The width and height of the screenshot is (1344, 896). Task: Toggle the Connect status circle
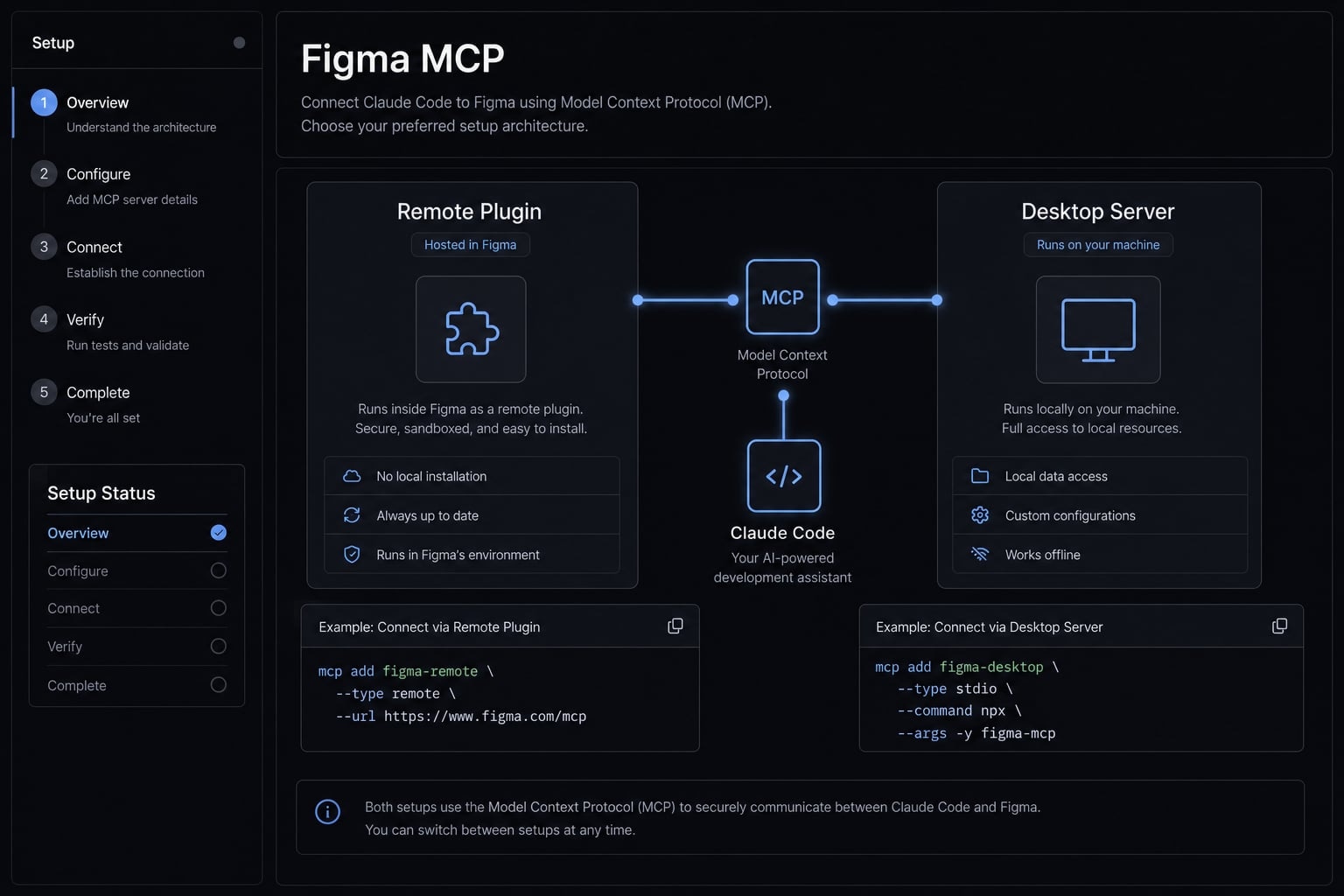point(219,608)
